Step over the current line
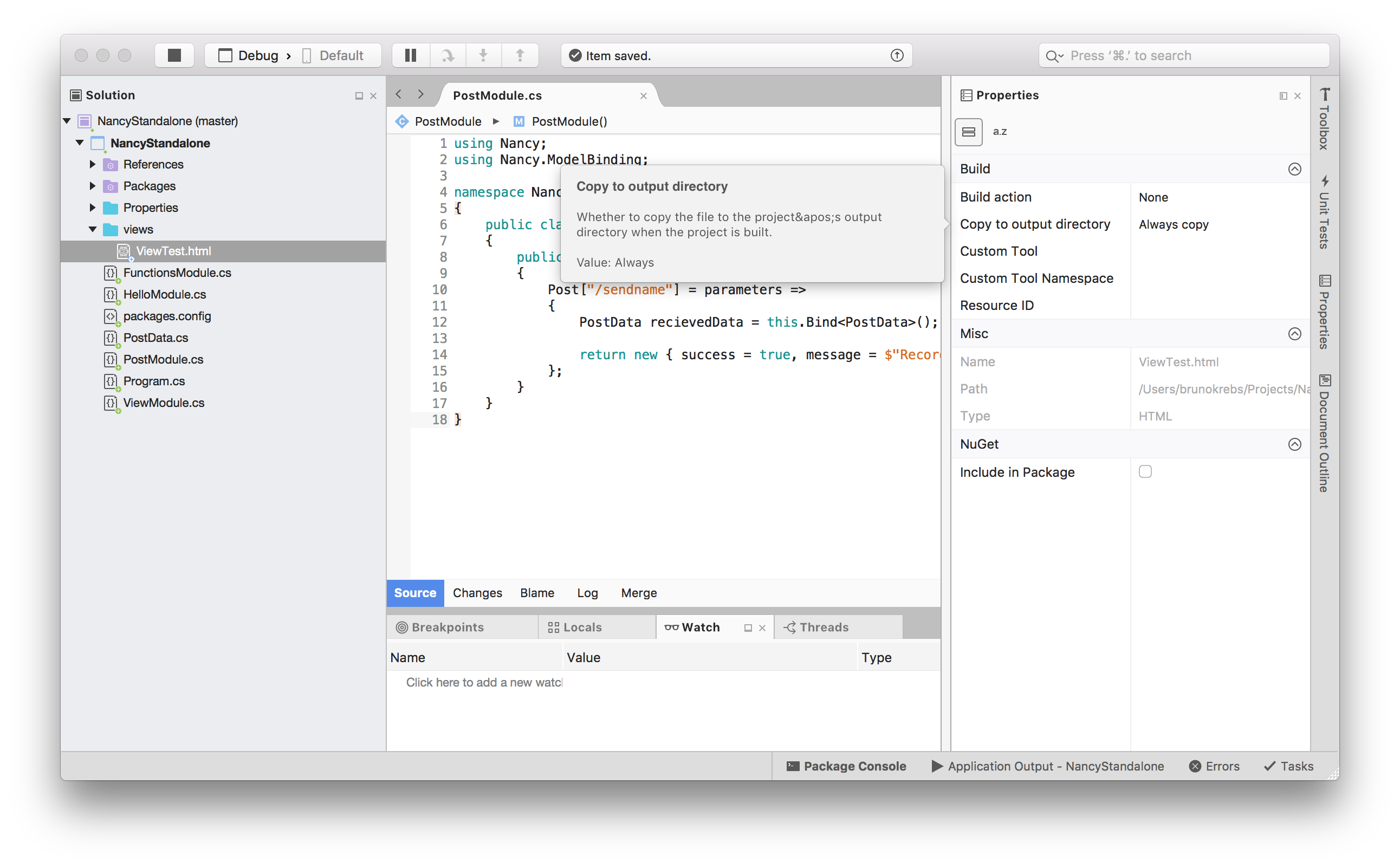The width and height of the screenshot is (1400, 867). click(x=448, y=55)
